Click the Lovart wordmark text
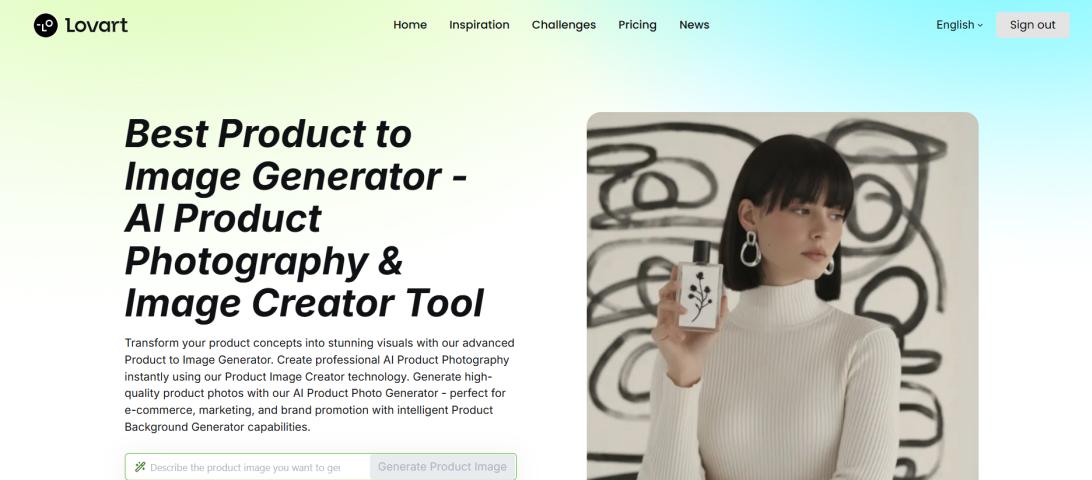 (96, 25)
